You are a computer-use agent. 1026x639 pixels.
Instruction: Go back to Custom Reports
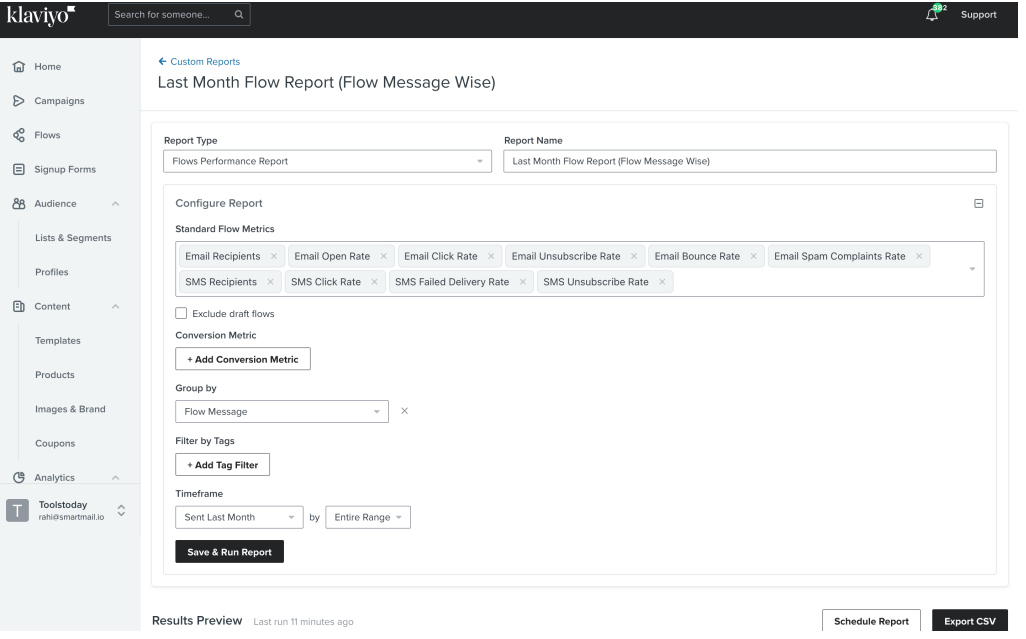pyautogui.click(x=205, y=61)
